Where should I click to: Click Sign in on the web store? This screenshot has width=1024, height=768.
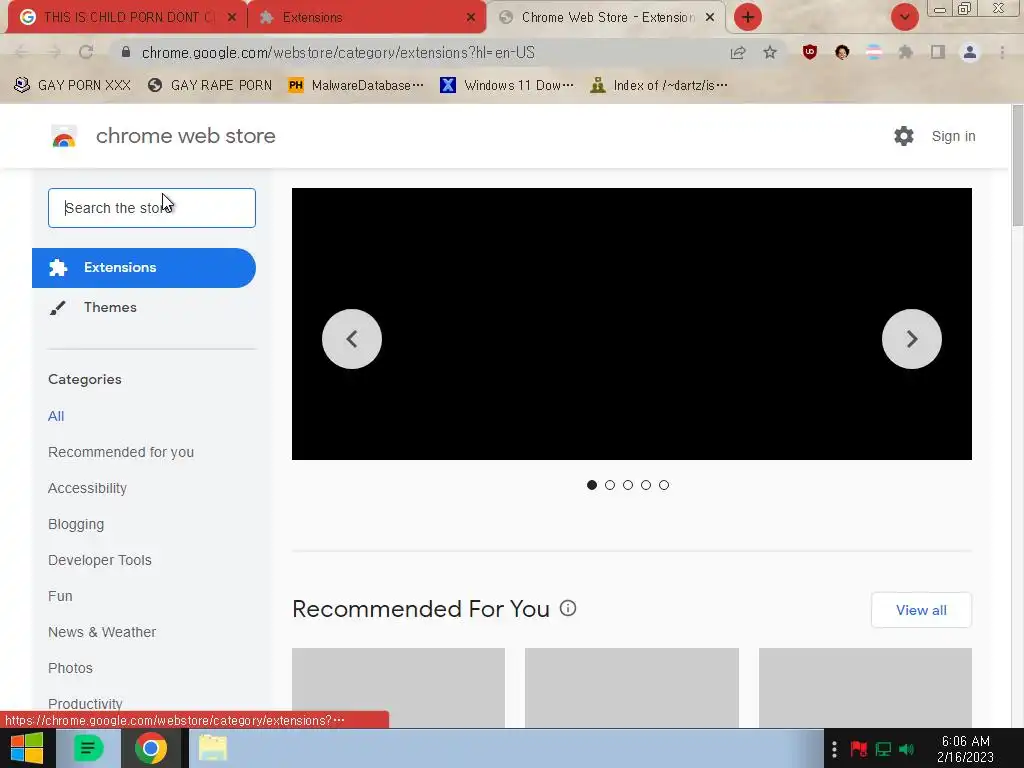click(953, 136)
